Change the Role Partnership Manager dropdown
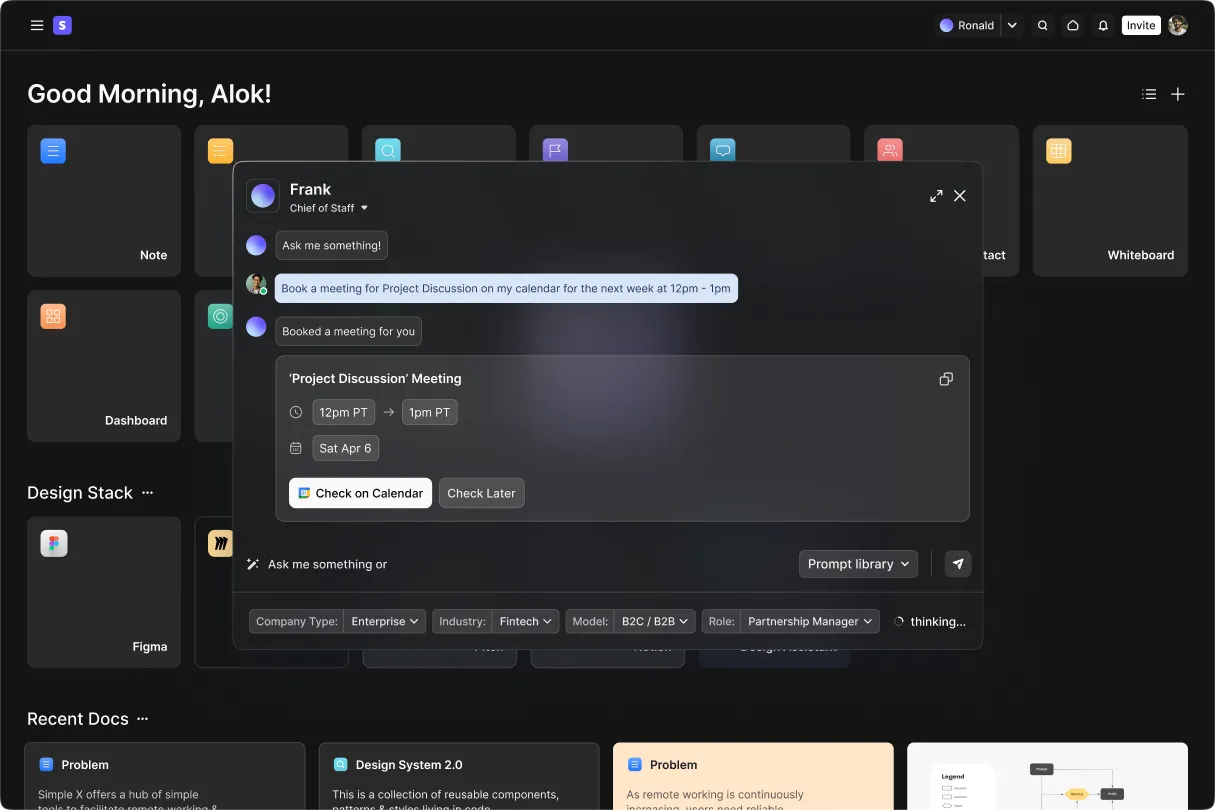 click(x=810, y=621)
